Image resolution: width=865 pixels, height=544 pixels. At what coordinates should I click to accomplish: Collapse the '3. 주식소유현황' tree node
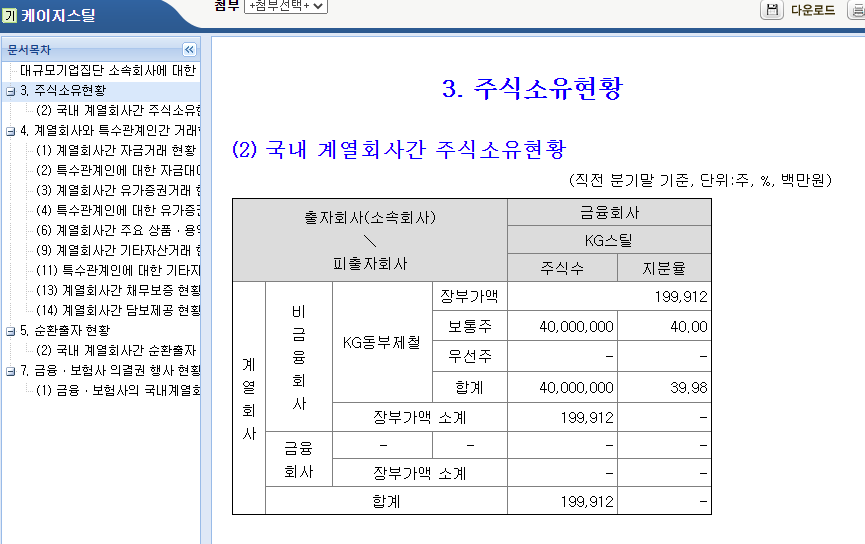pyautogui.click(x=10, y=92)
